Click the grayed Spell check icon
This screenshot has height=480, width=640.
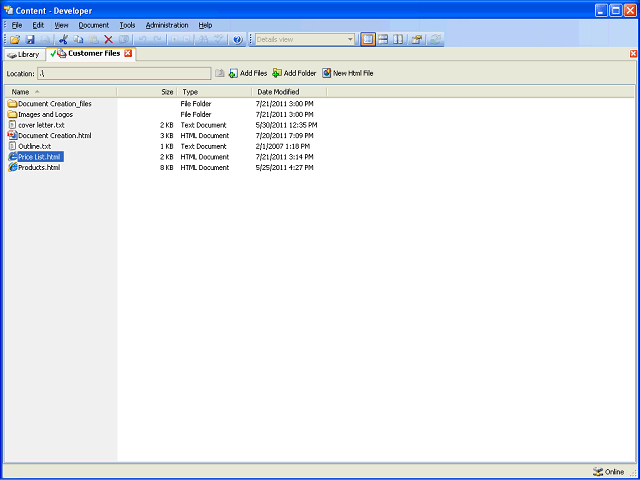219,40
